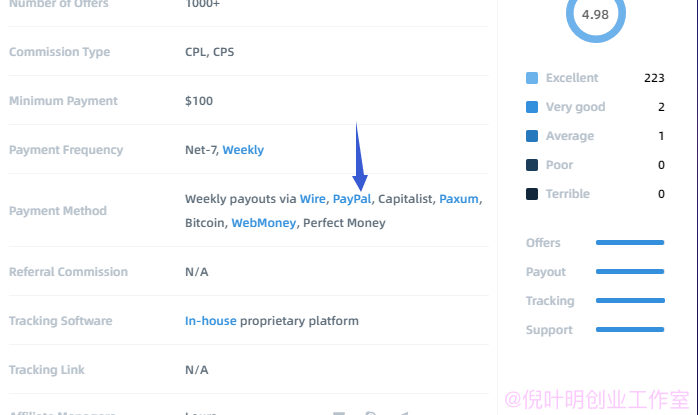Screen dimensions: 698x415
Task: Follow the PayPal link
Action: click(352, 199)
